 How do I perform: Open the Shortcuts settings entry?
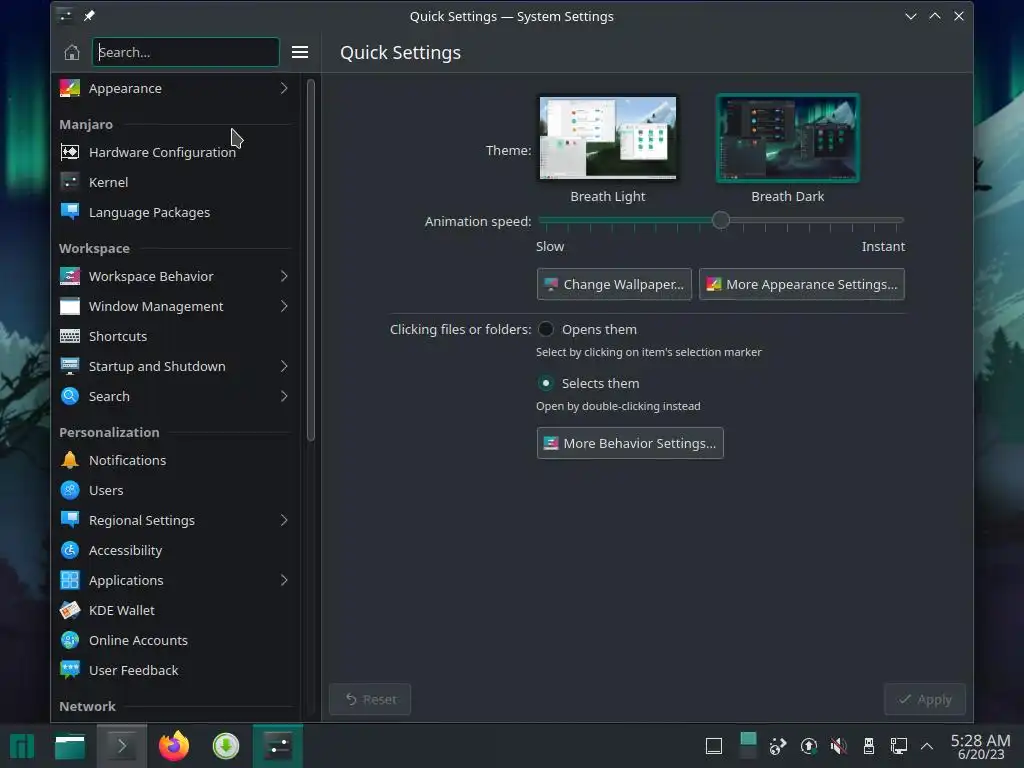pyautogui.click(x=175, y=336)
